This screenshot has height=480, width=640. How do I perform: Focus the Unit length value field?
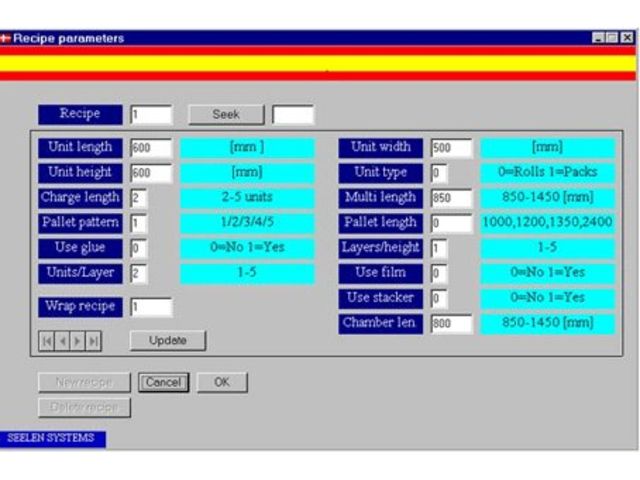151,148
